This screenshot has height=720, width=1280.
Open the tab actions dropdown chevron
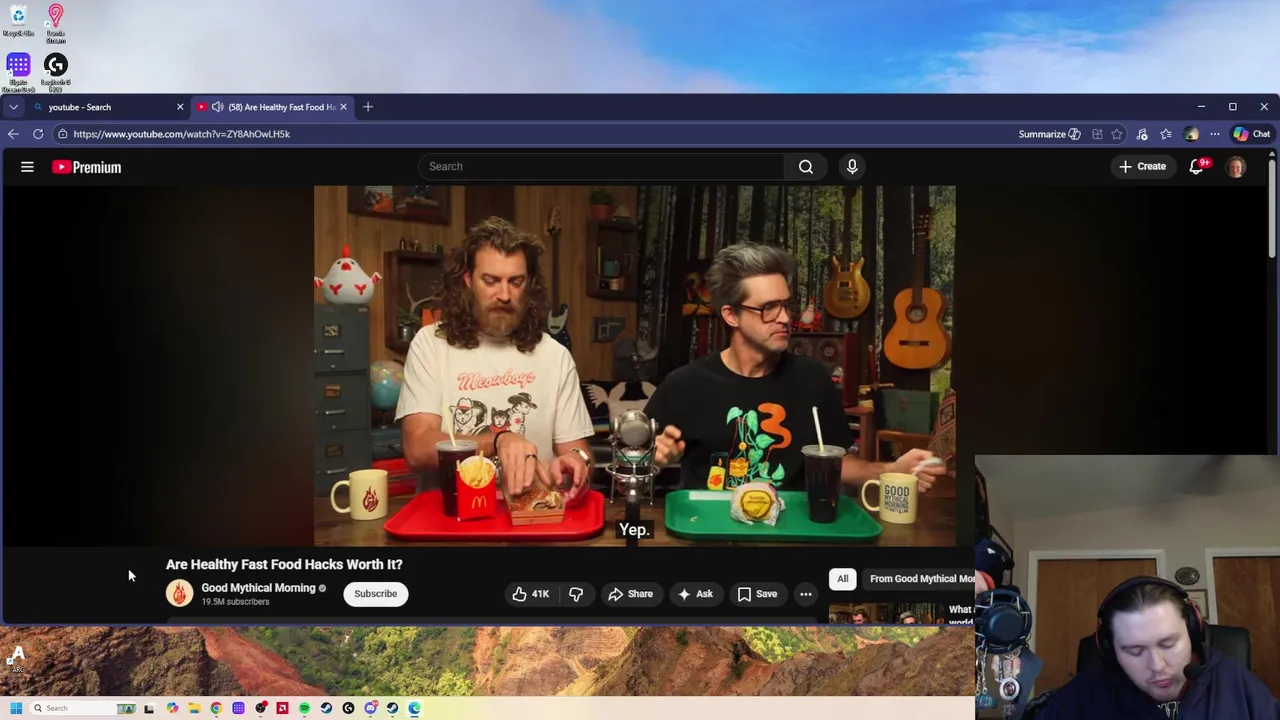[13, 107]
